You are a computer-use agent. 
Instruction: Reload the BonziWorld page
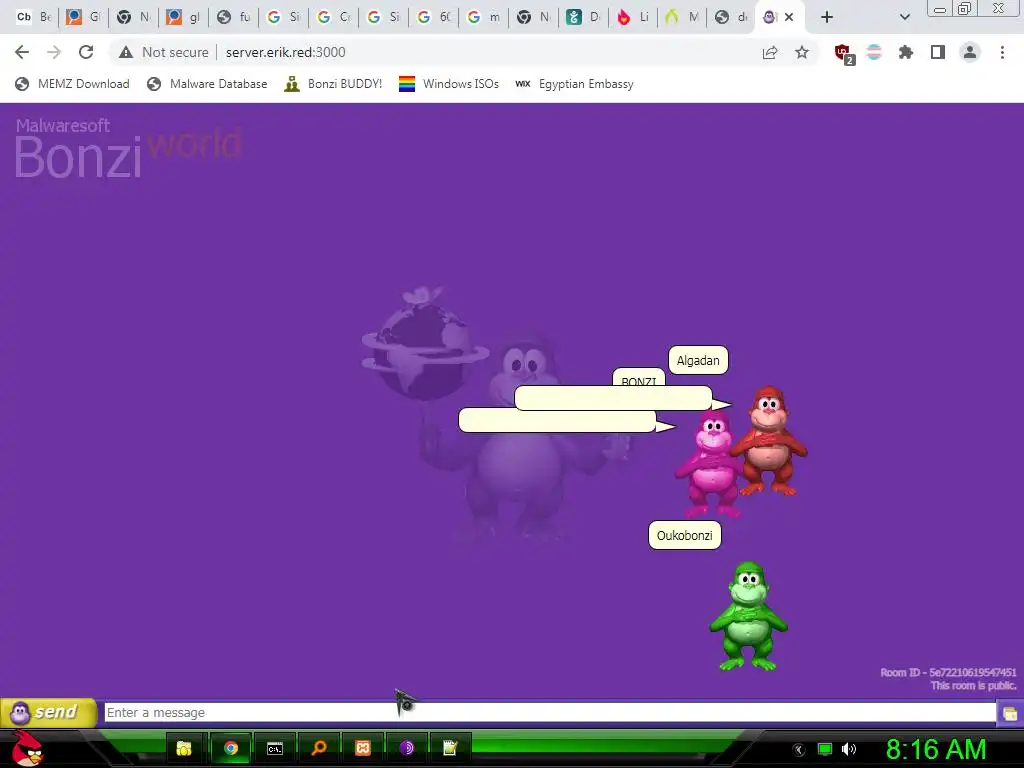(x=86, y=52)
